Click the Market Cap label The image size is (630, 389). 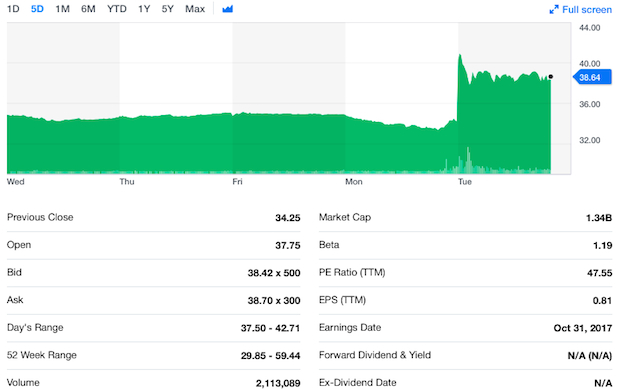tap(345, 217)
